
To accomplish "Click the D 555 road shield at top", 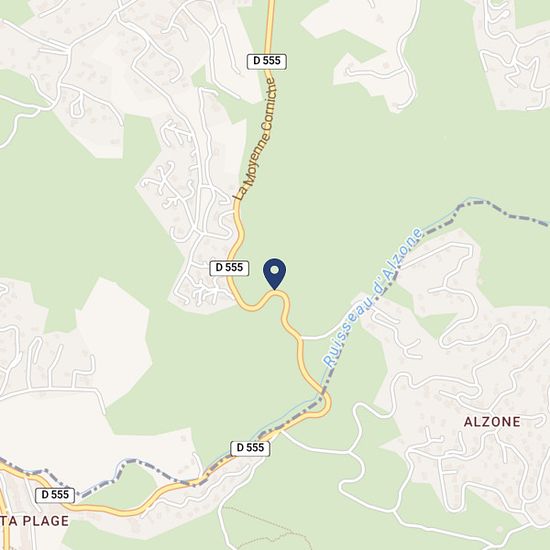I will pos(267,61).
